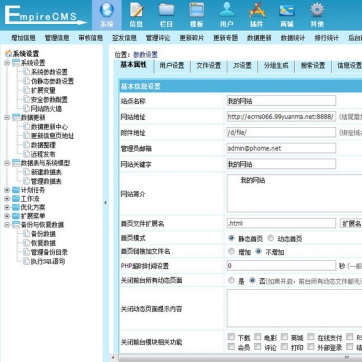Click the home icon beside 系统设置 root

[x=8, y=54]
